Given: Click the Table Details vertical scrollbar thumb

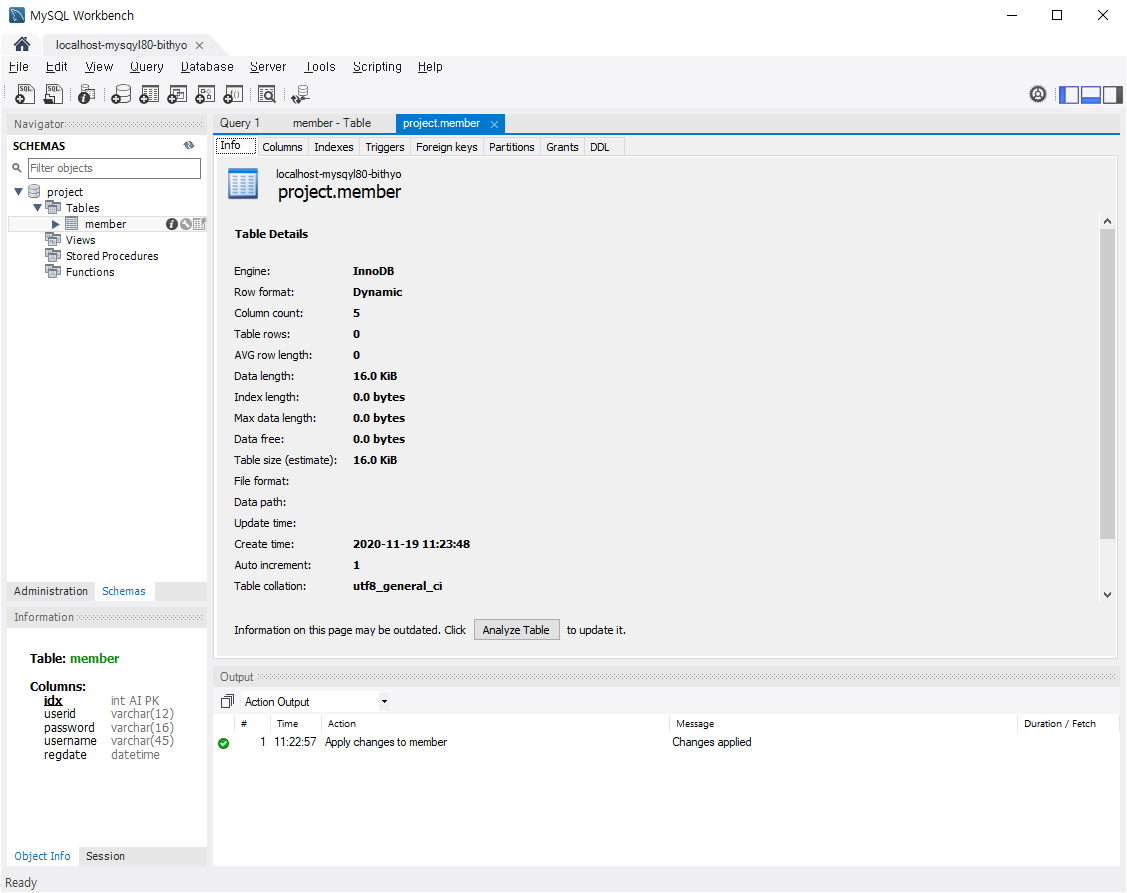Looking at the screenshot, I should point(1107,384).
